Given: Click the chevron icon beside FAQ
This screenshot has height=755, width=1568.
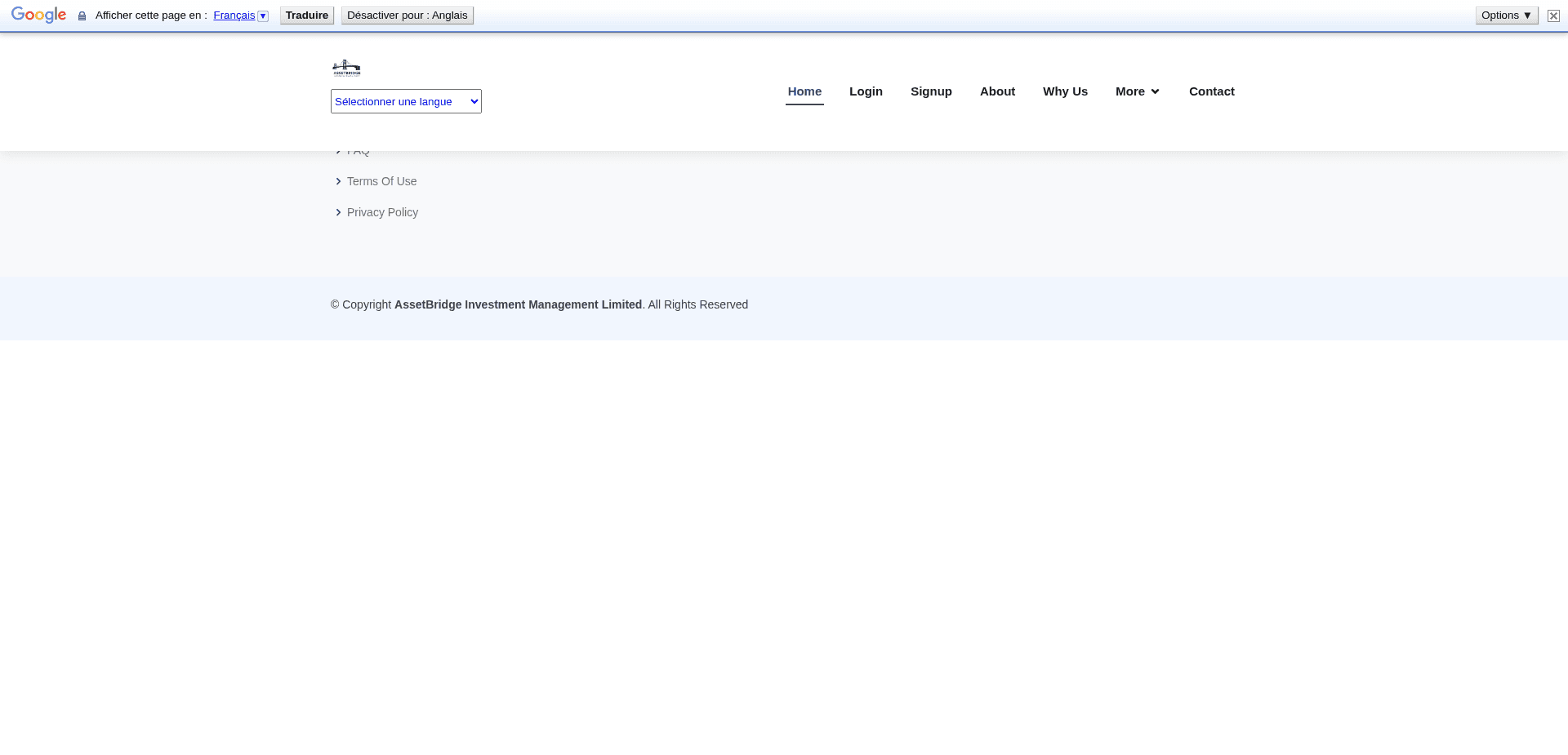Looking at the screenshot, I should (339, 149).
